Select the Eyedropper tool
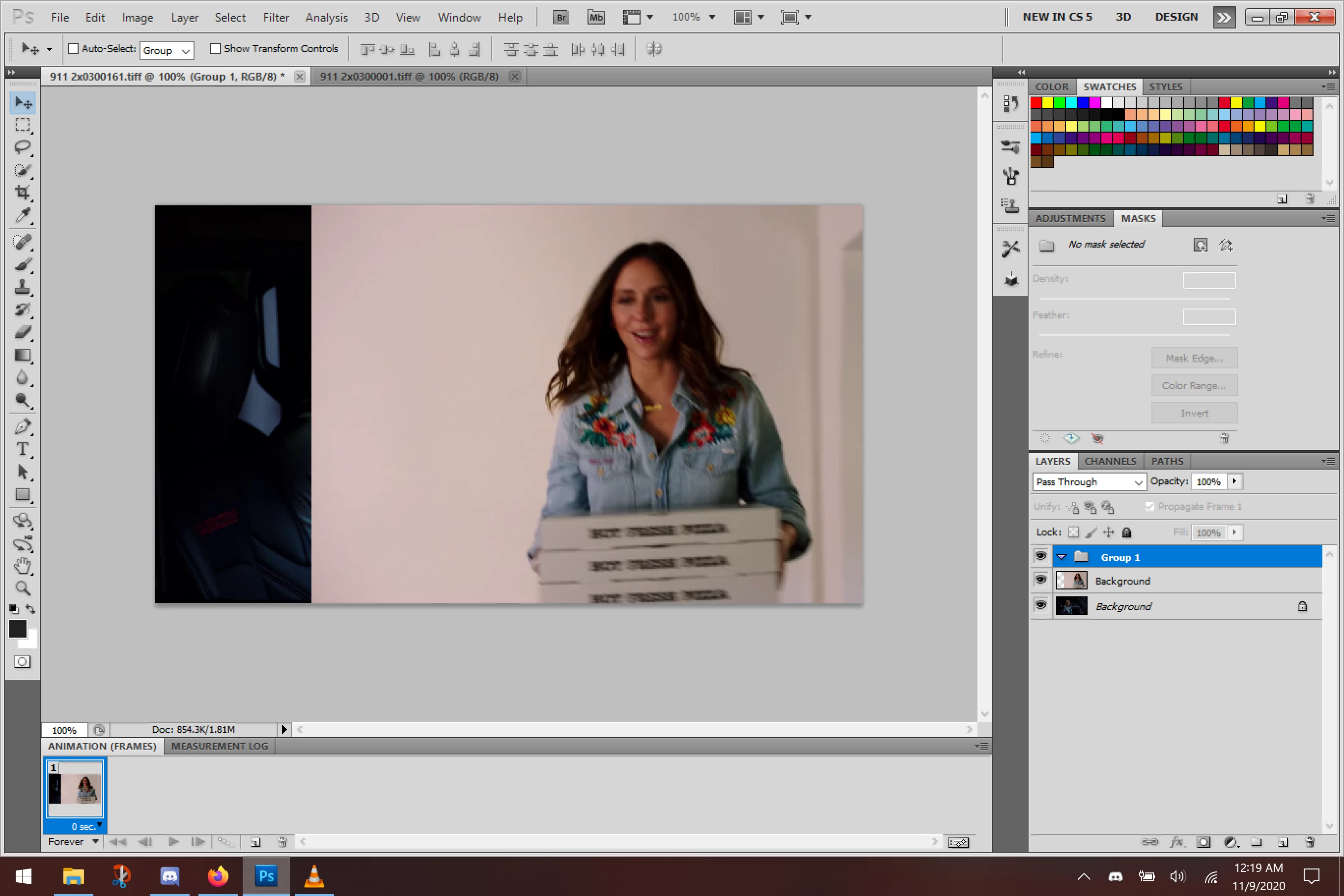This screenshot has width=1344, height=896. pos(22,216)
